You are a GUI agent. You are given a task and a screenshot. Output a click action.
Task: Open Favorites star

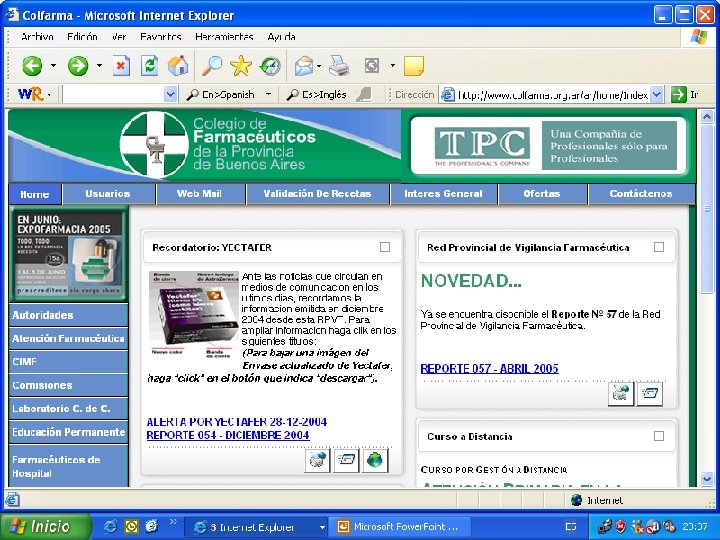click(241, 66)
